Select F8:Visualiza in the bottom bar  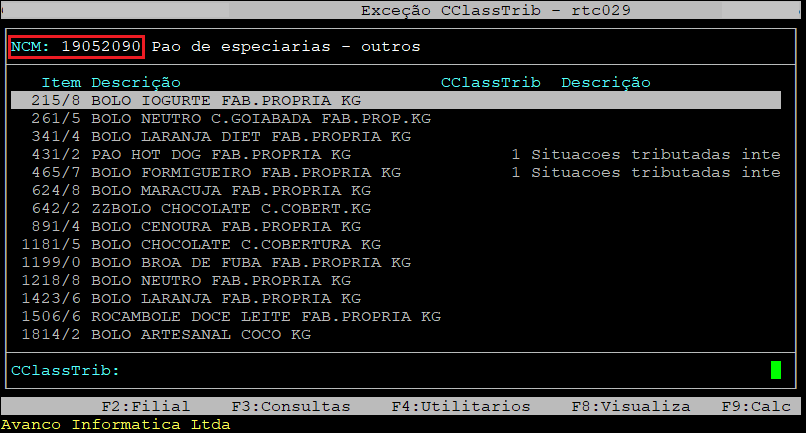click(x=630, y=406)
